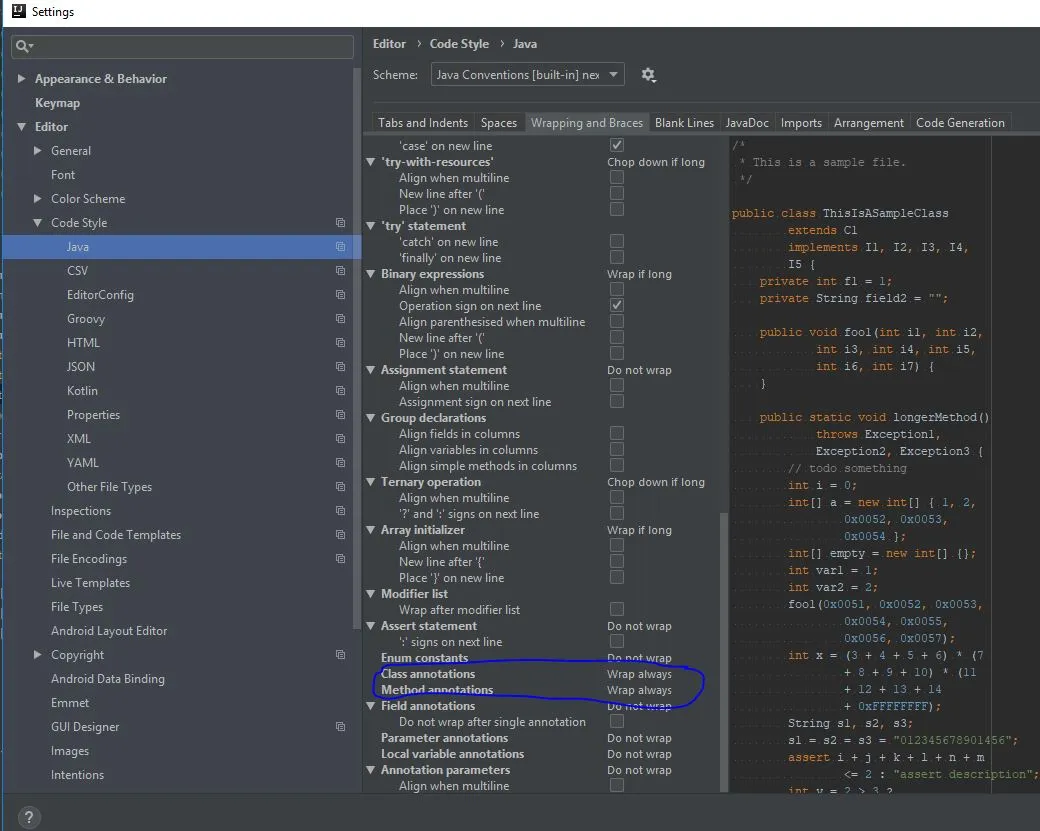1040x831 pixels.
Task: Click the help question mark button
Action: (x=29, y=816)
